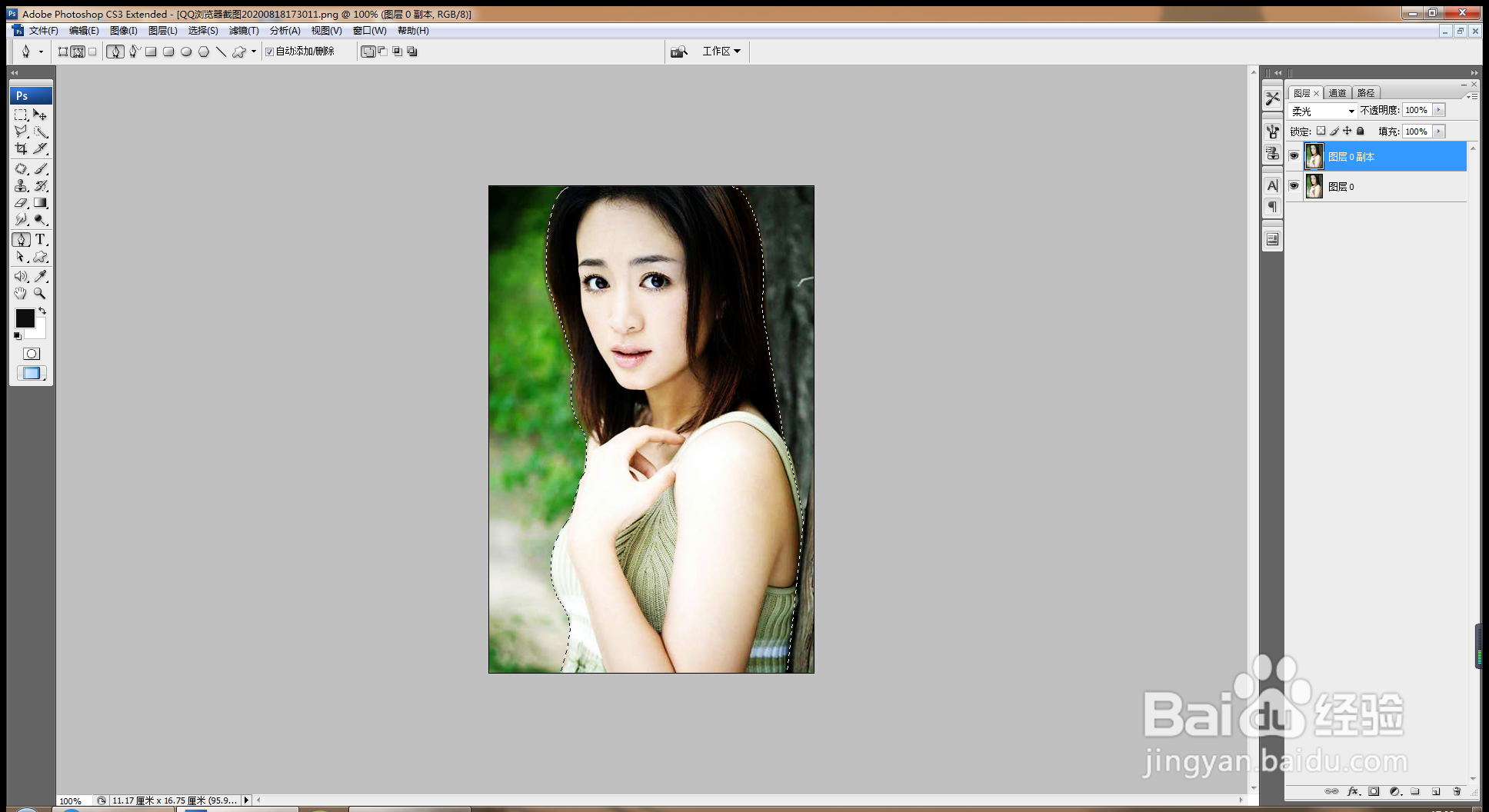This screenshot has height=812, width=1489.
Task: Select the Pen tool in toolbox
Action: coord(21,240)
